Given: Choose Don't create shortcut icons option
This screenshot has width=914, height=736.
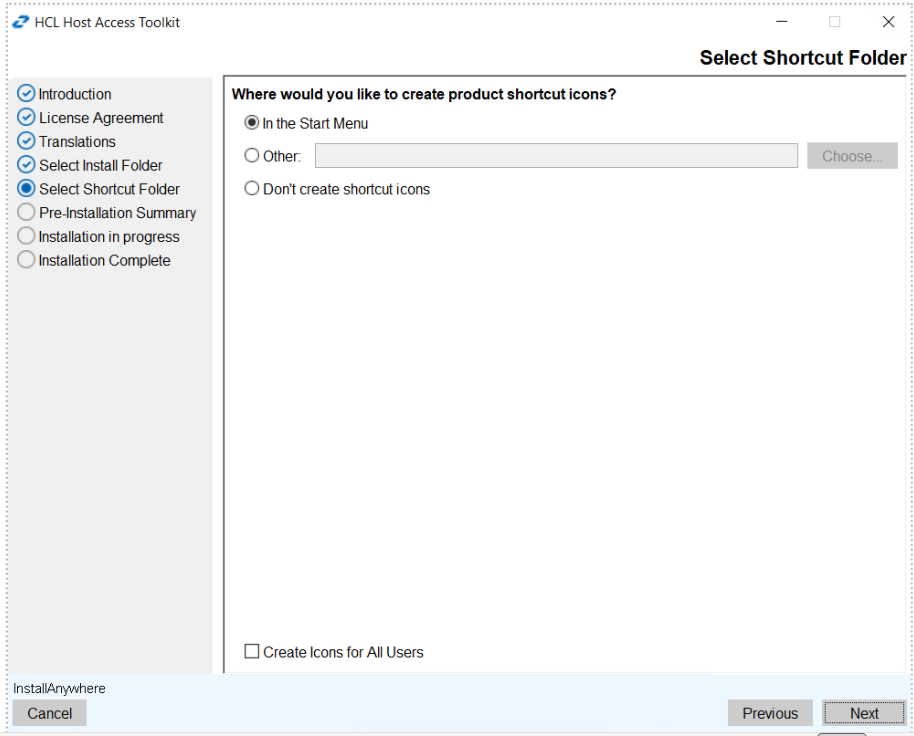Looking at the screenshot, I should [x=252, y=189].
